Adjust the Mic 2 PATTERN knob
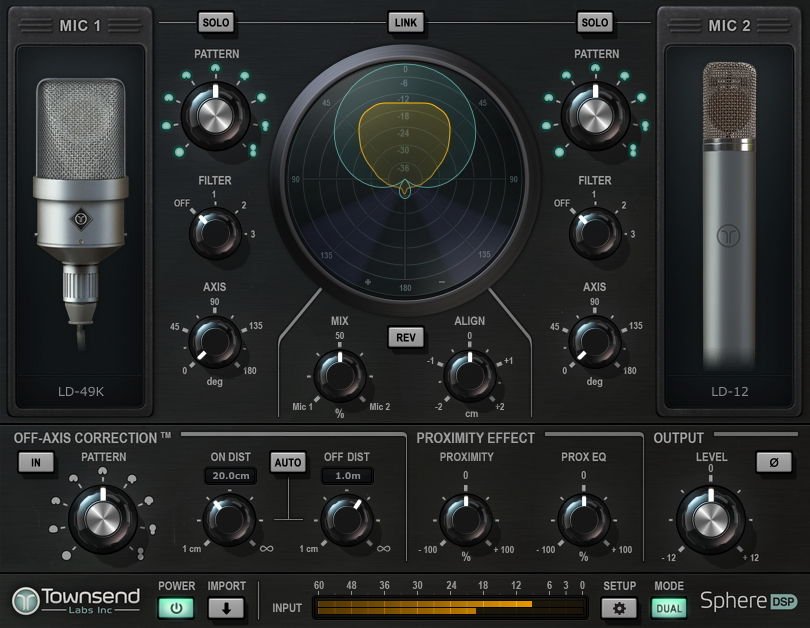The height and width of the screenshot is (628, 810). 595,116
